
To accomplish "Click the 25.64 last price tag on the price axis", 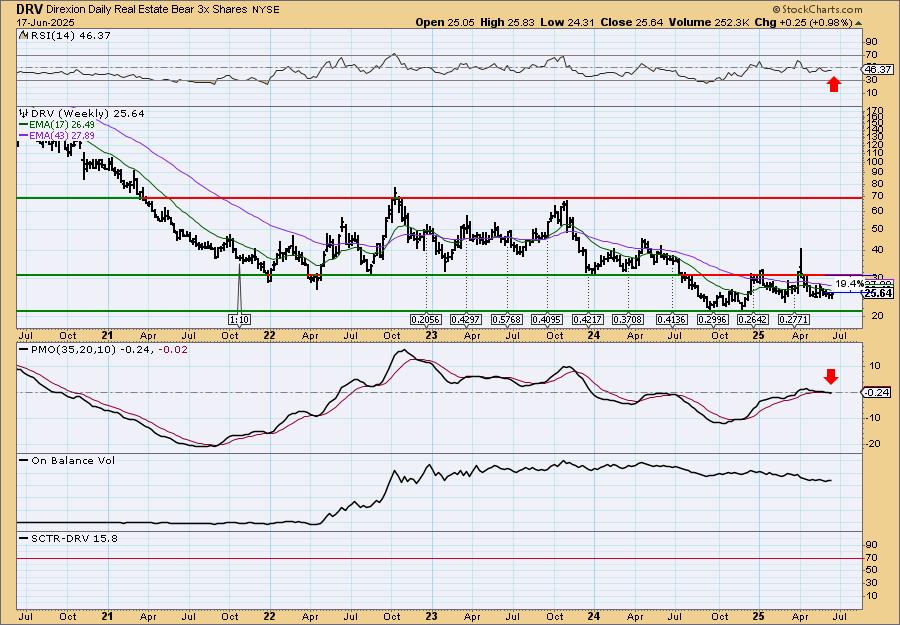I will (878, 293).
